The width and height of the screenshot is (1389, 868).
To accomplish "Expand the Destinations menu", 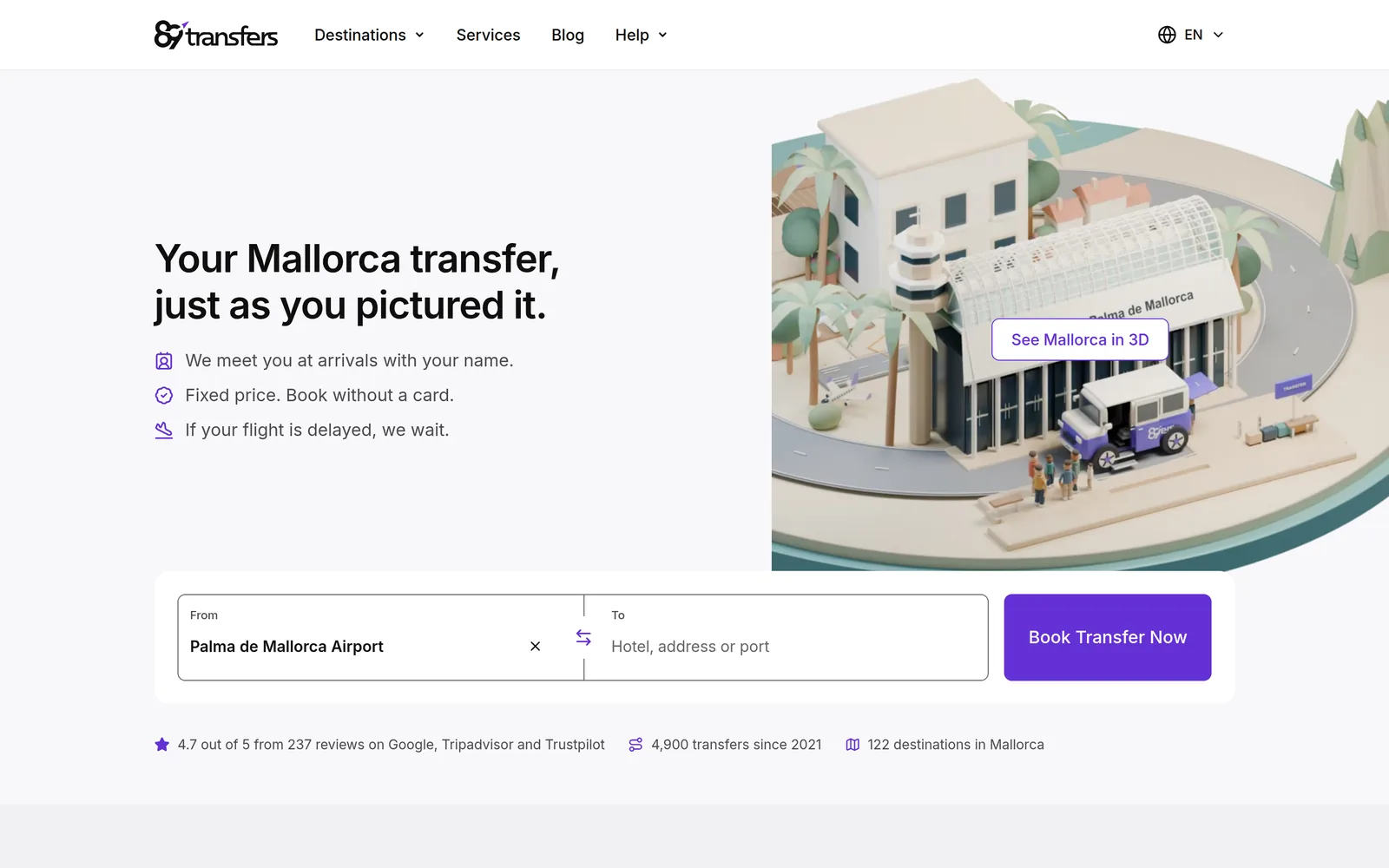I will tap(370, 35).
